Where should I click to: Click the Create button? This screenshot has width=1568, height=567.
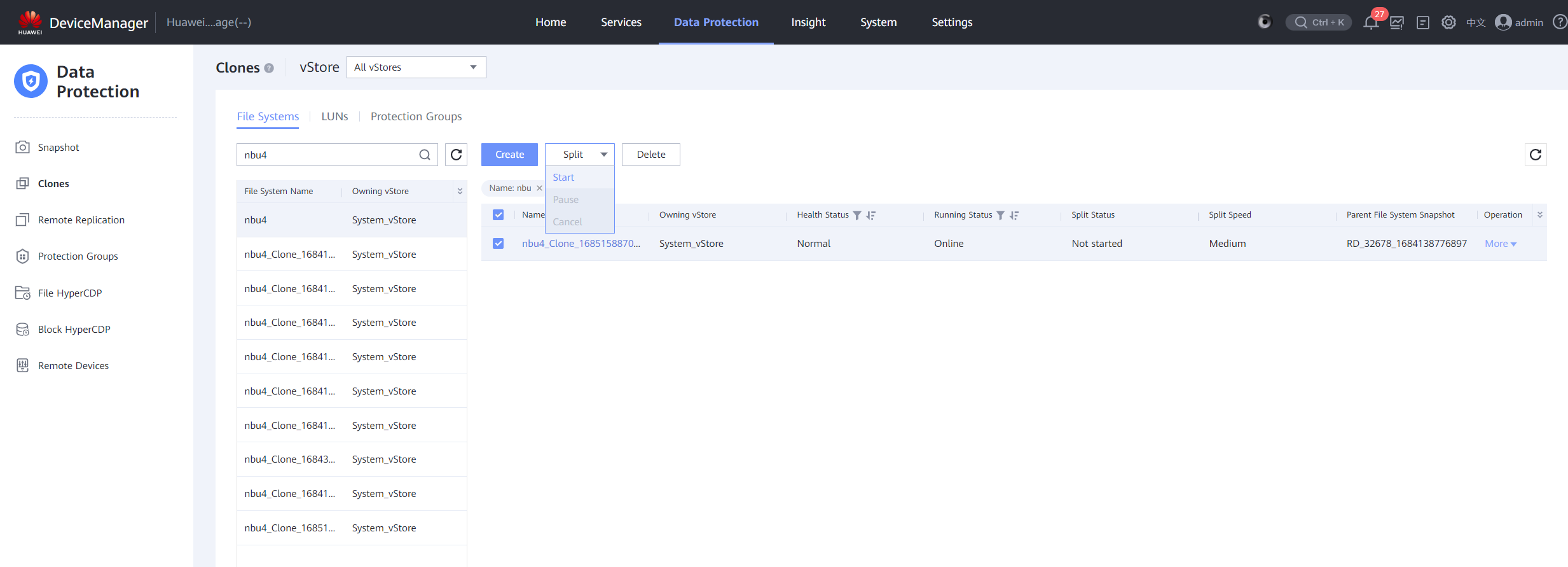coord(509,155)
